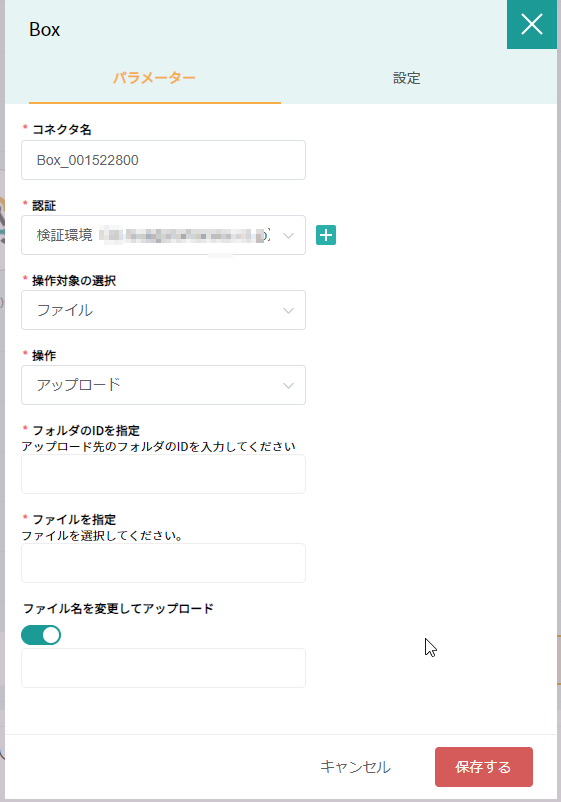Close the Box dialog with the X icon

coord(532,24)
